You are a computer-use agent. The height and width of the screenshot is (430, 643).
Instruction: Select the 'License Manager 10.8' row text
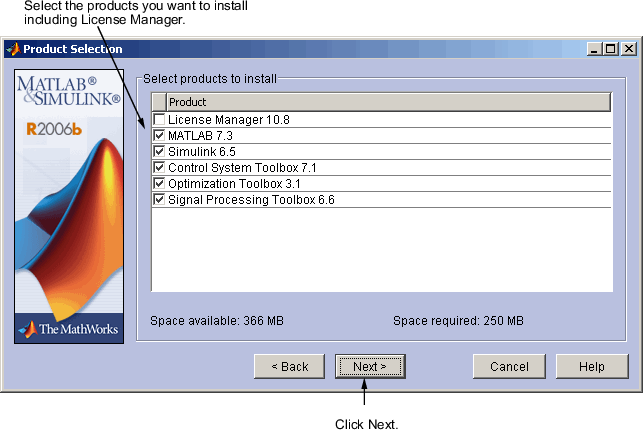pyautogui.click(x=229, y=120)
